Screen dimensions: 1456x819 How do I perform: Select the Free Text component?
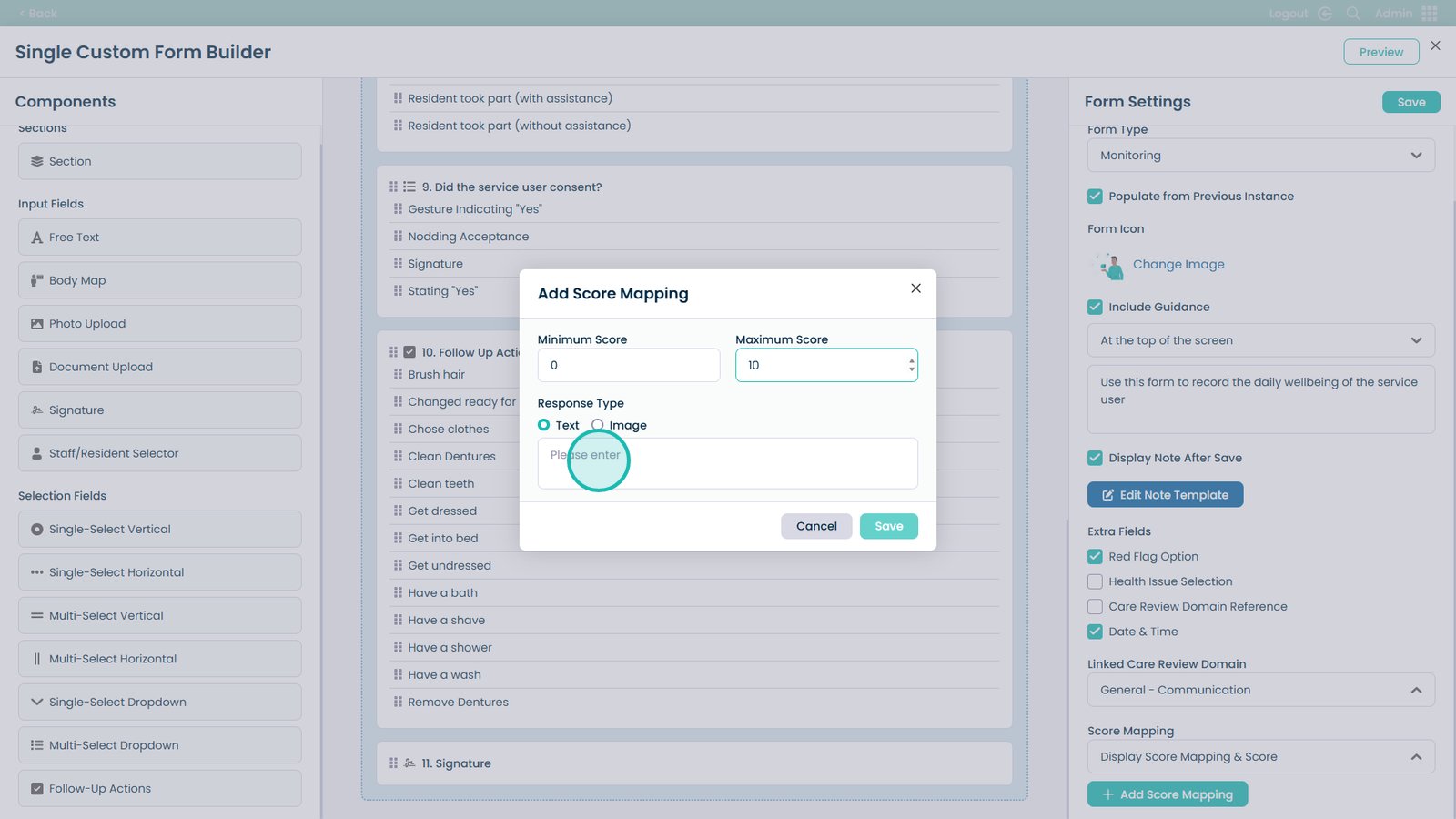pyautogui.click(x=160, y=238)
